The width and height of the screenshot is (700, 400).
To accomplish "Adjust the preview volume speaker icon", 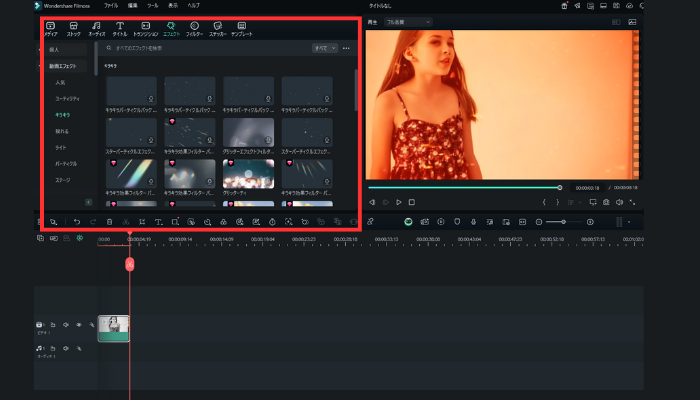I will click(x=619, y=202).
